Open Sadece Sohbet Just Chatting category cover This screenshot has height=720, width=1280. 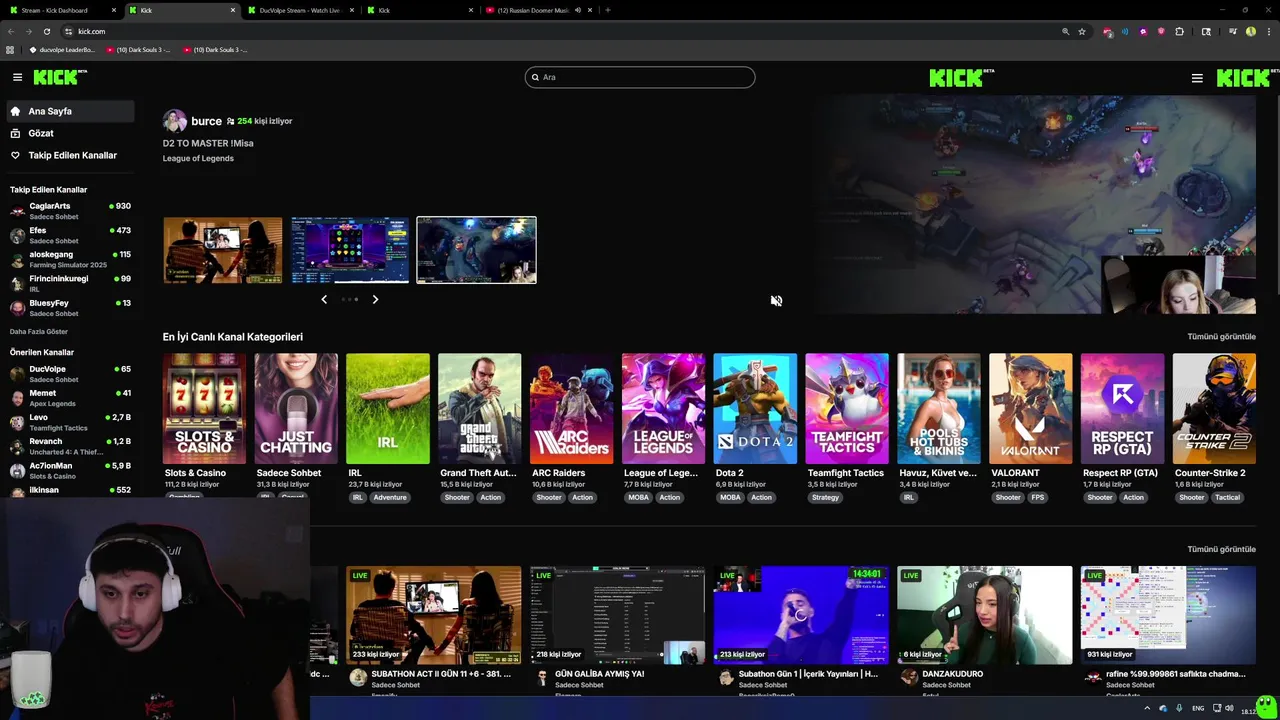296,408
